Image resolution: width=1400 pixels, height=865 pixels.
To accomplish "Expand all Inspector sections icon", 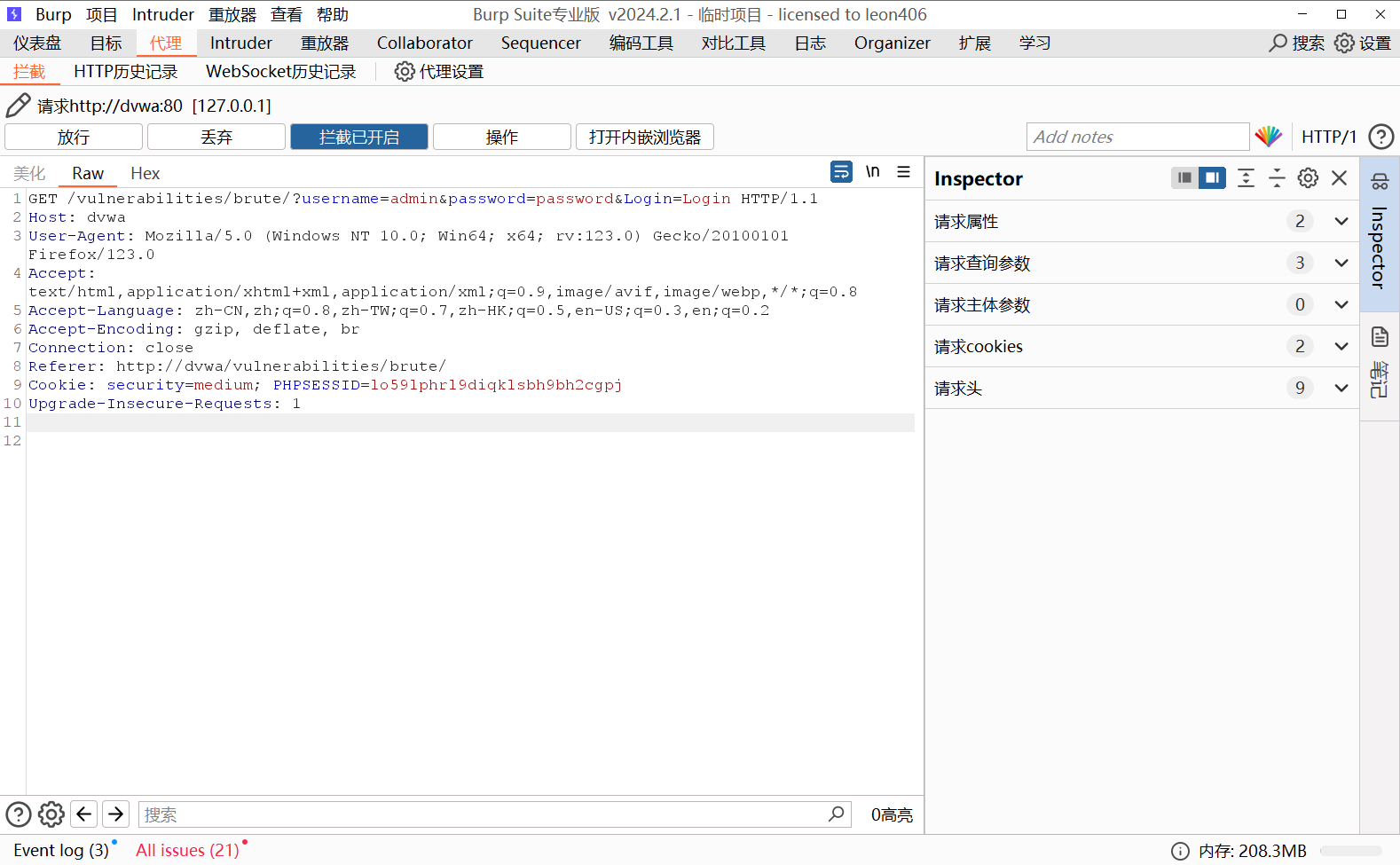I will 1246,178.
